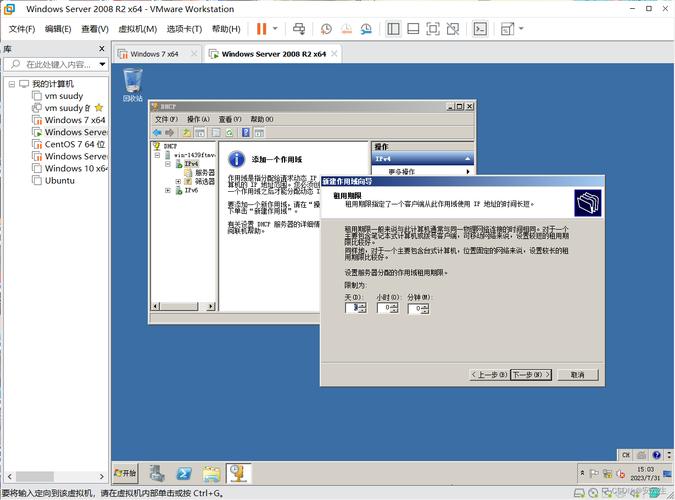
Task: Open 查看(V) menu in DHCP window
Action: (230, 119)
